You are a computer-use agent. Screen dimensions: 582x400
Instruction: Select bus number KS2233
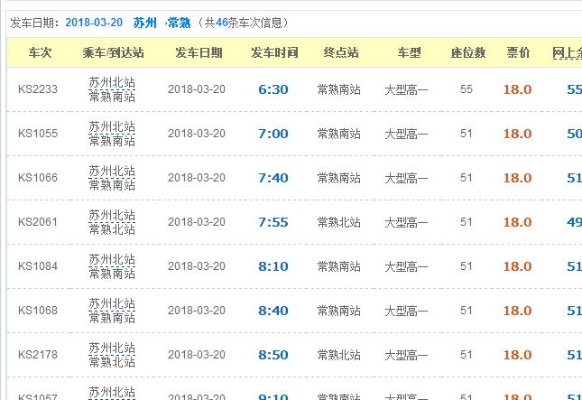[x=38, y=89]
